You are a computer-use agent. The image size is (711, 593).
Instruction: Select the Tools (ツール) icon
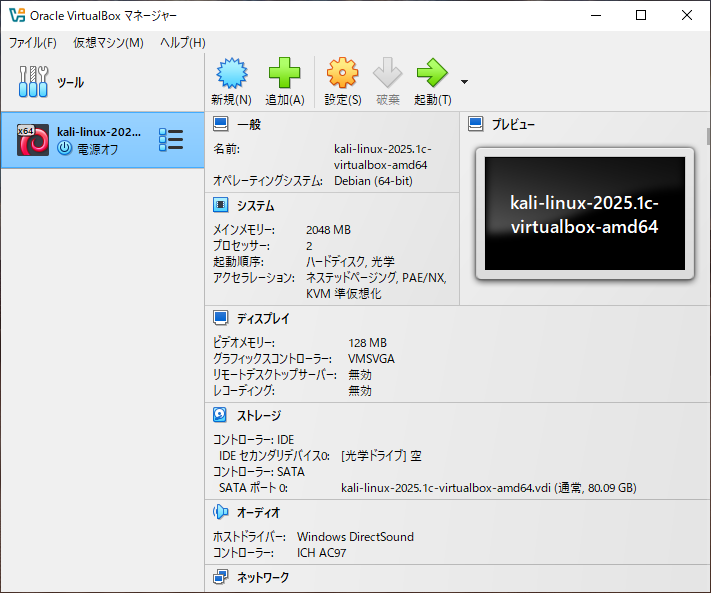[33, 82]
